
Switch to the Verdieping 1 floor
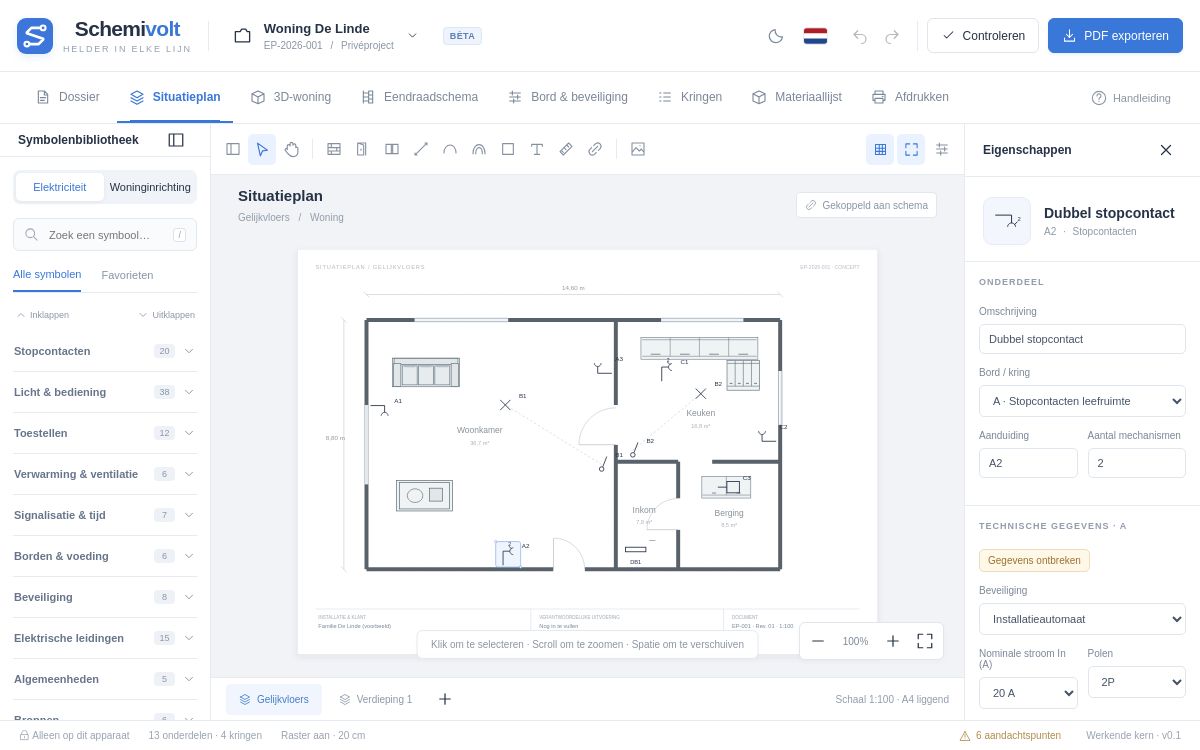pyautogui.click(x=375, y=699)
